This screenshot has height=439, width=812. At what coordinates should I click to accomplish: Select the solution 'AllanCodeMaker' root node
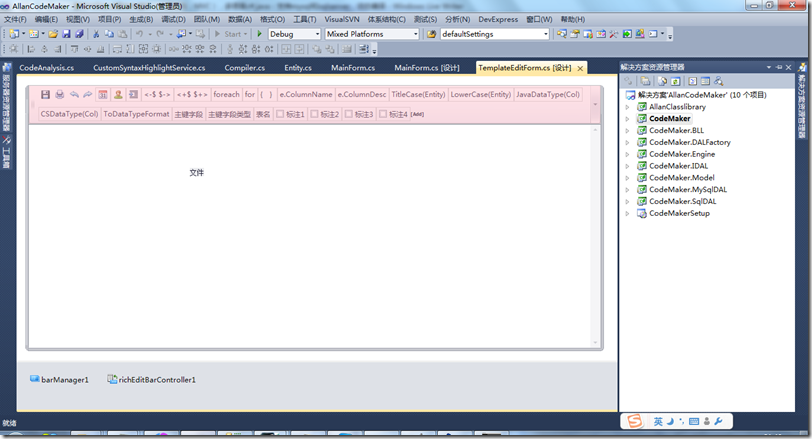[702, 95]
